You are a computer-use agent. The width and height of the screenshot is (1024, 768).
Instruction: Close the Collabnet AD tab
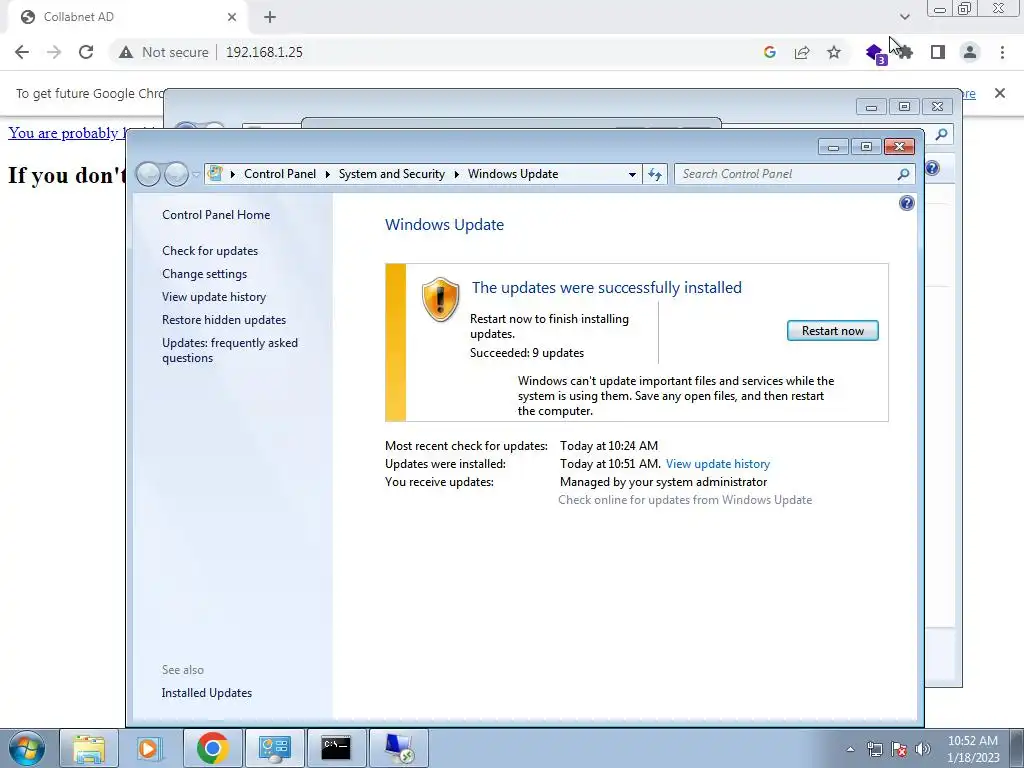coord(232,17)
